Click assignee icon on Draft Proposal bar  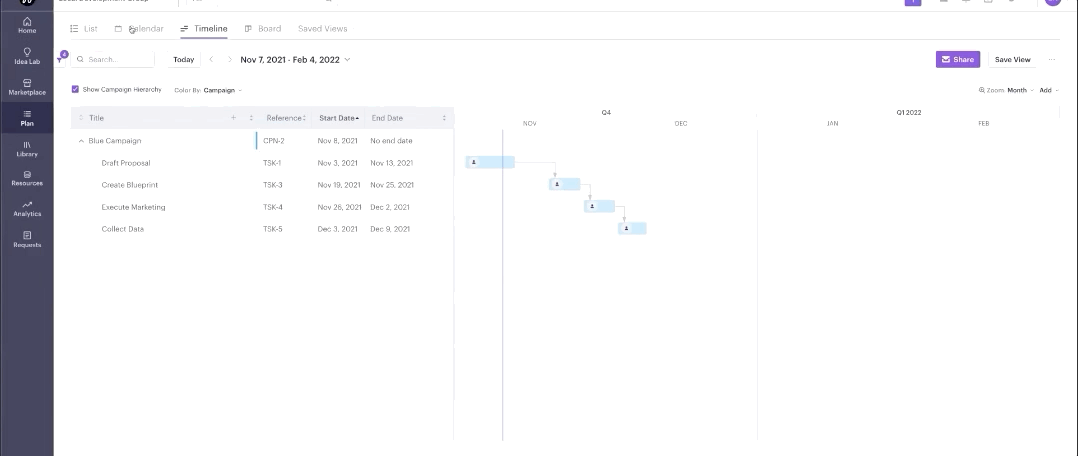473,162
